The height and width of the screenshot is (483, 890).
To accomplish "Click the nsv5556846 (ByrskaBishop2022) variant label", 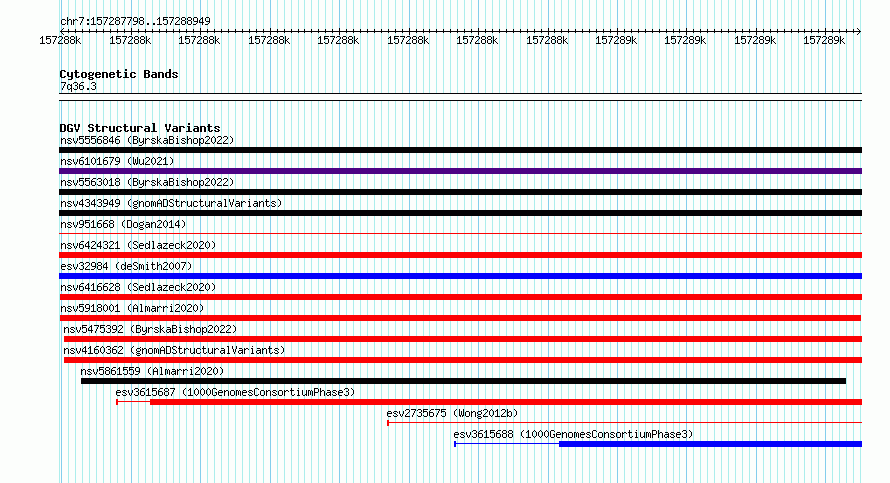I will [x=147, y=140].
